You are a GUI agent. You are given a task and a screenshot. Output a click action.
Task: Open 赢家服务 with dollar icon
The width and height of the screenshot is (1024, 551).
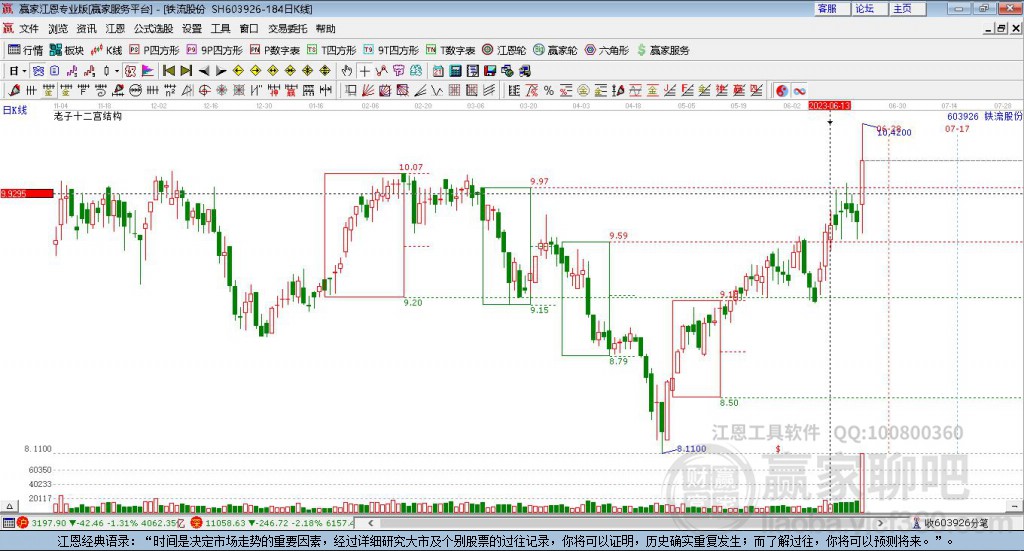point(663,50)
